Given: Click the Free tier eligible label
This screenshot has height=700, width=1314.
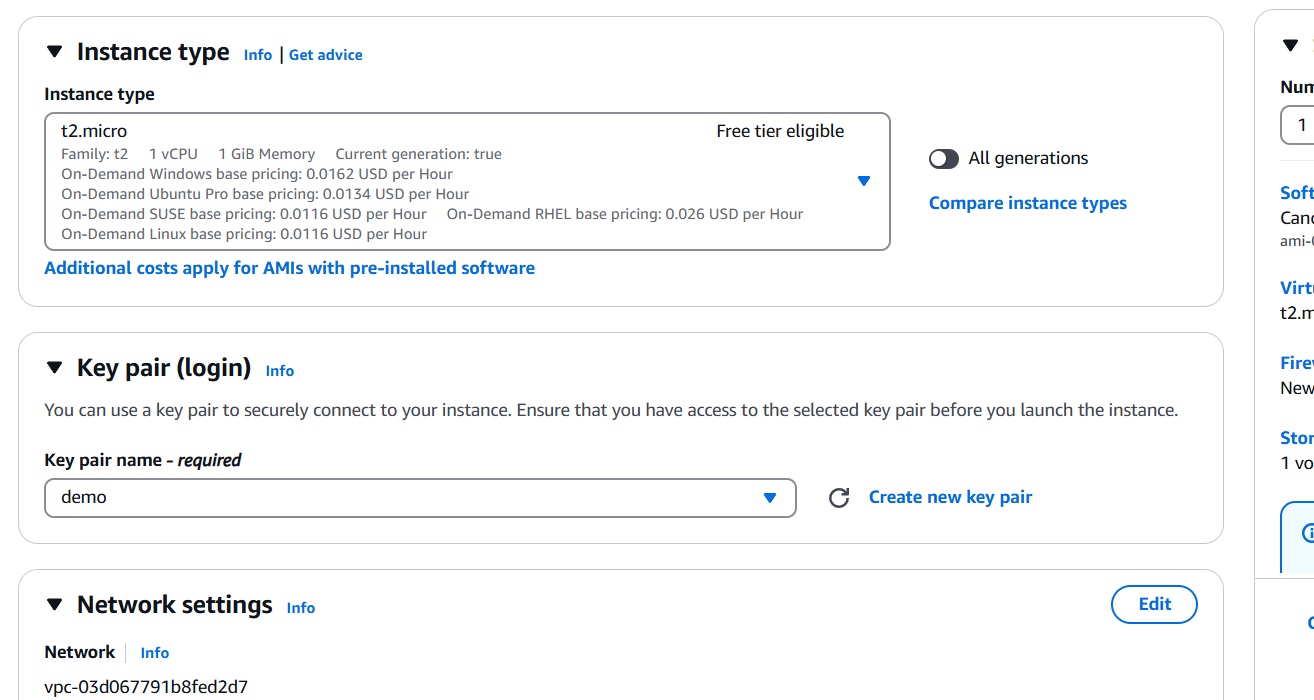Looking at the screenshot, I should [780, 131].
